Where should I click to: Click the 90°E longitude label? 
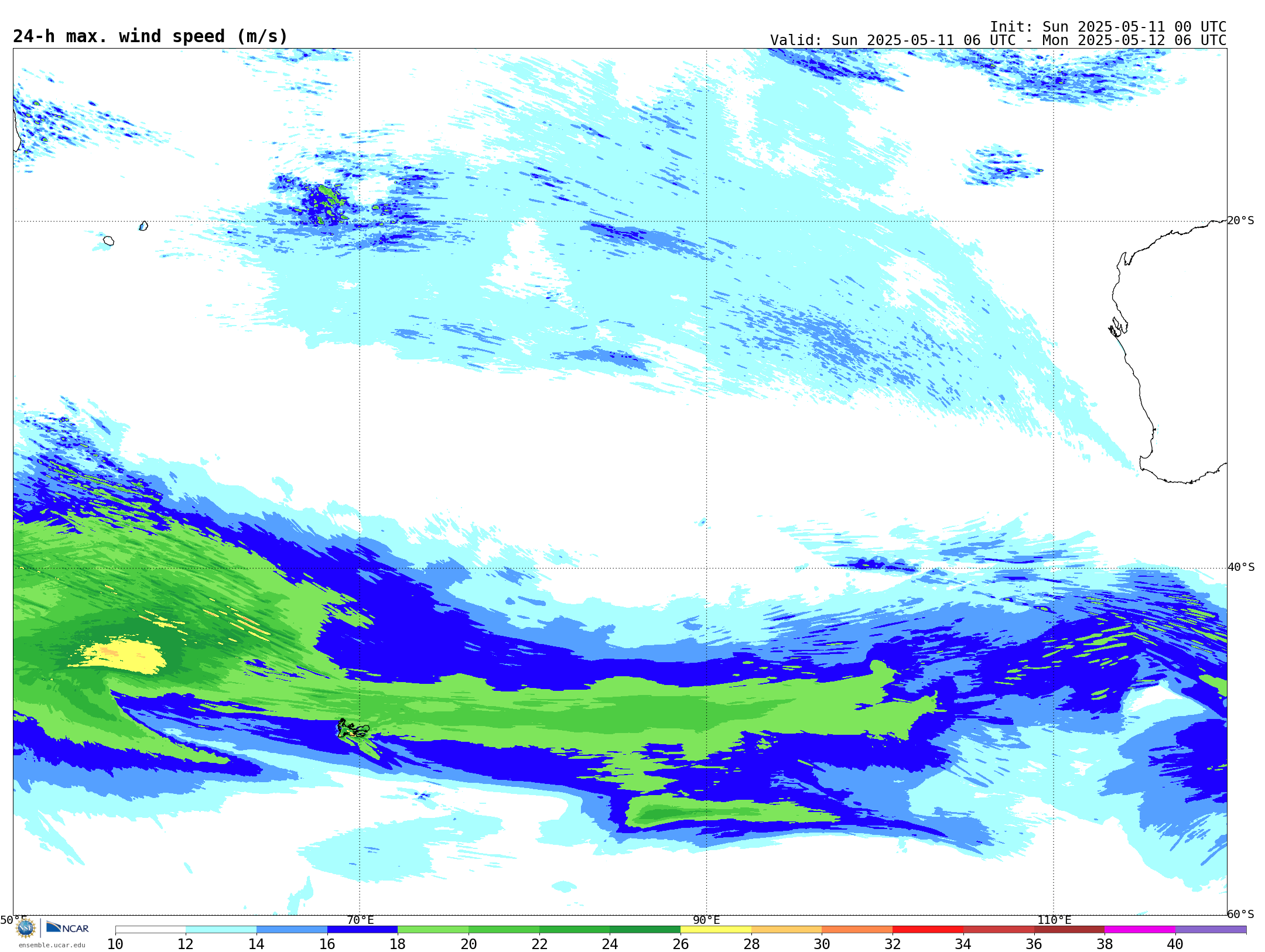point(707,920)
